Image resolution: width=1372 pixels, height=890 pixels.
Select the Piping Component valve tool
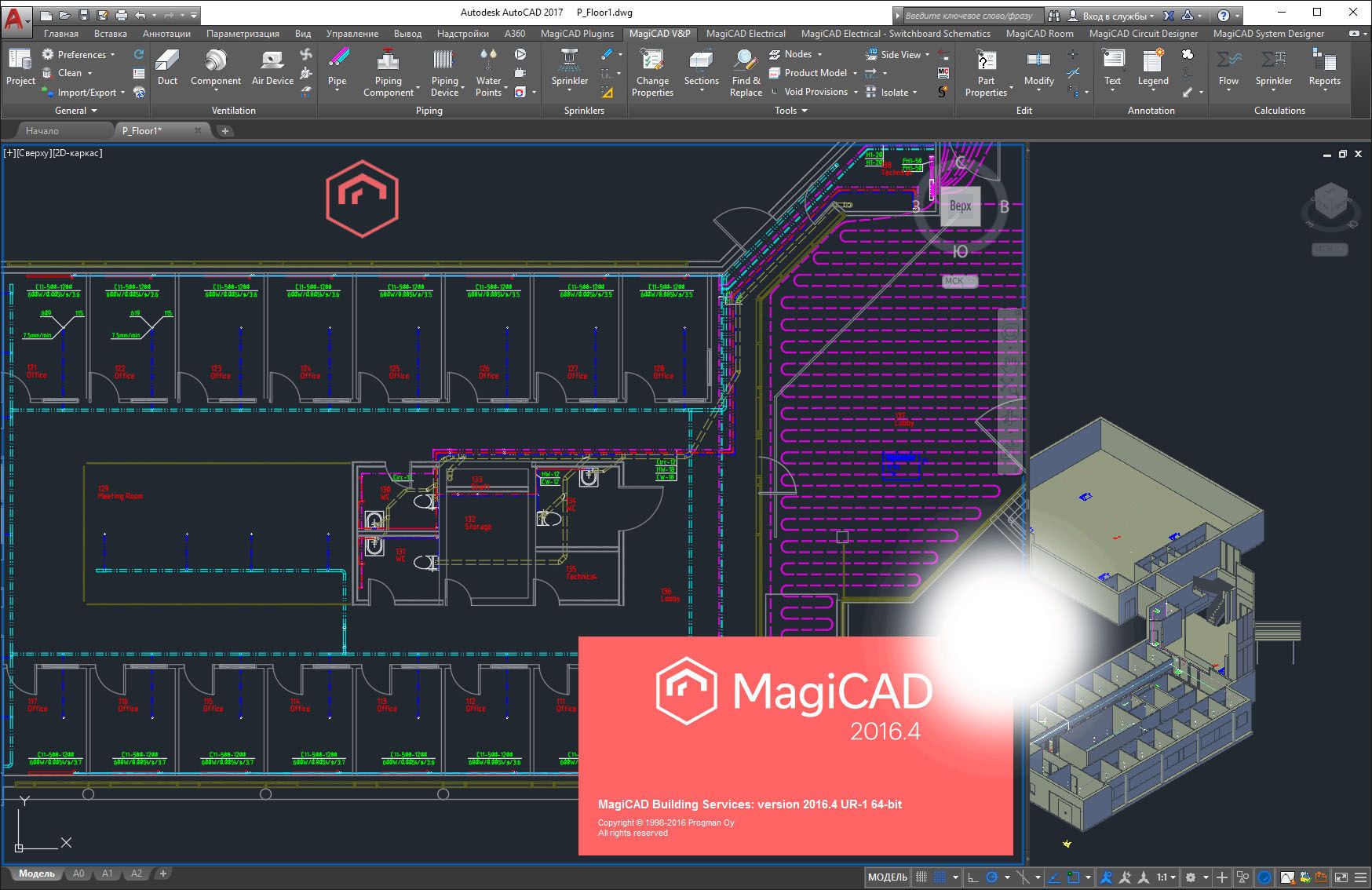click(388, 72)
